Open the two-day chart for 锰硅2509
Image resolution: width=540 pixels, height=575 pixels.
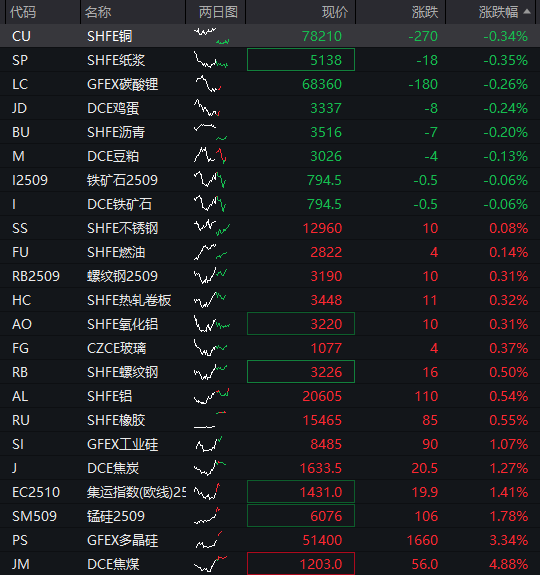(x=207, y=516)
